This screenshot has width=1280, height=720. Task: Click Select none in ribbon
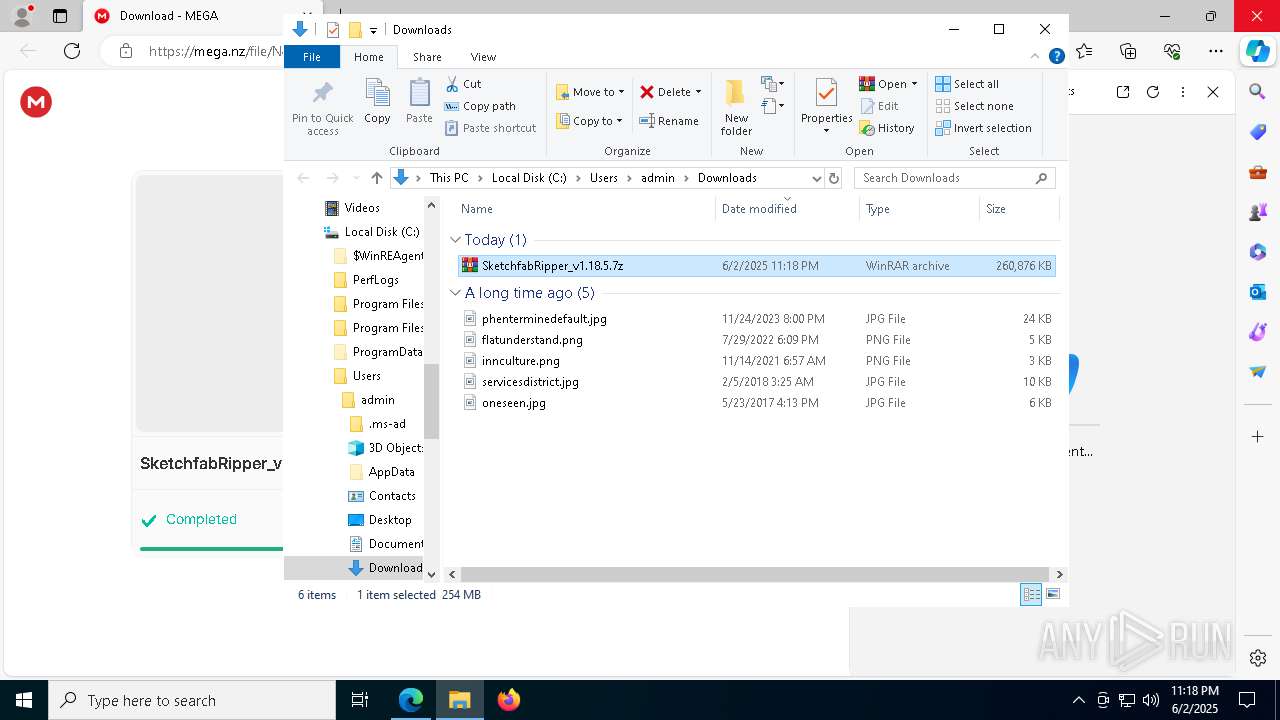coord(975,106)
